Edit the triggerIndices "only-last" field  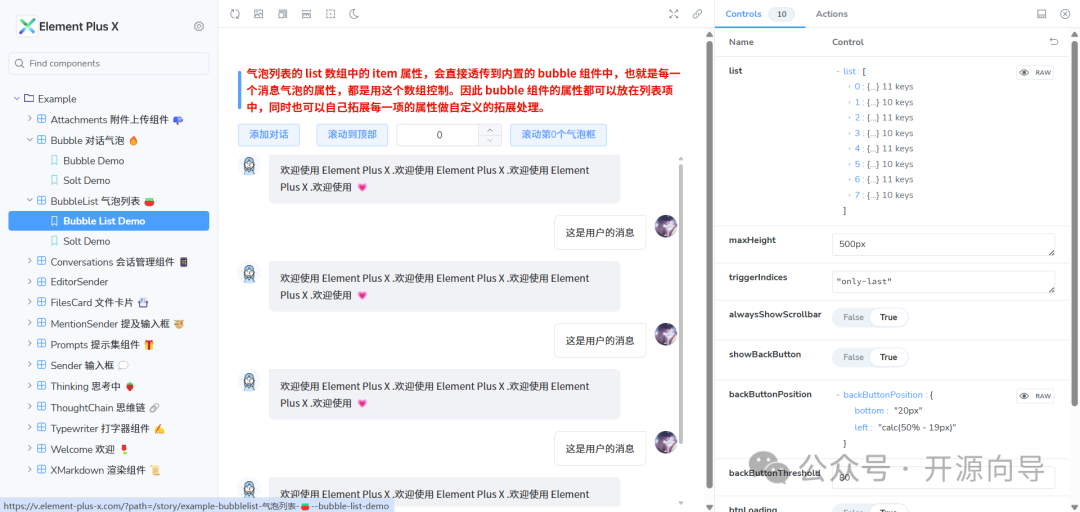tap(944, 281)
